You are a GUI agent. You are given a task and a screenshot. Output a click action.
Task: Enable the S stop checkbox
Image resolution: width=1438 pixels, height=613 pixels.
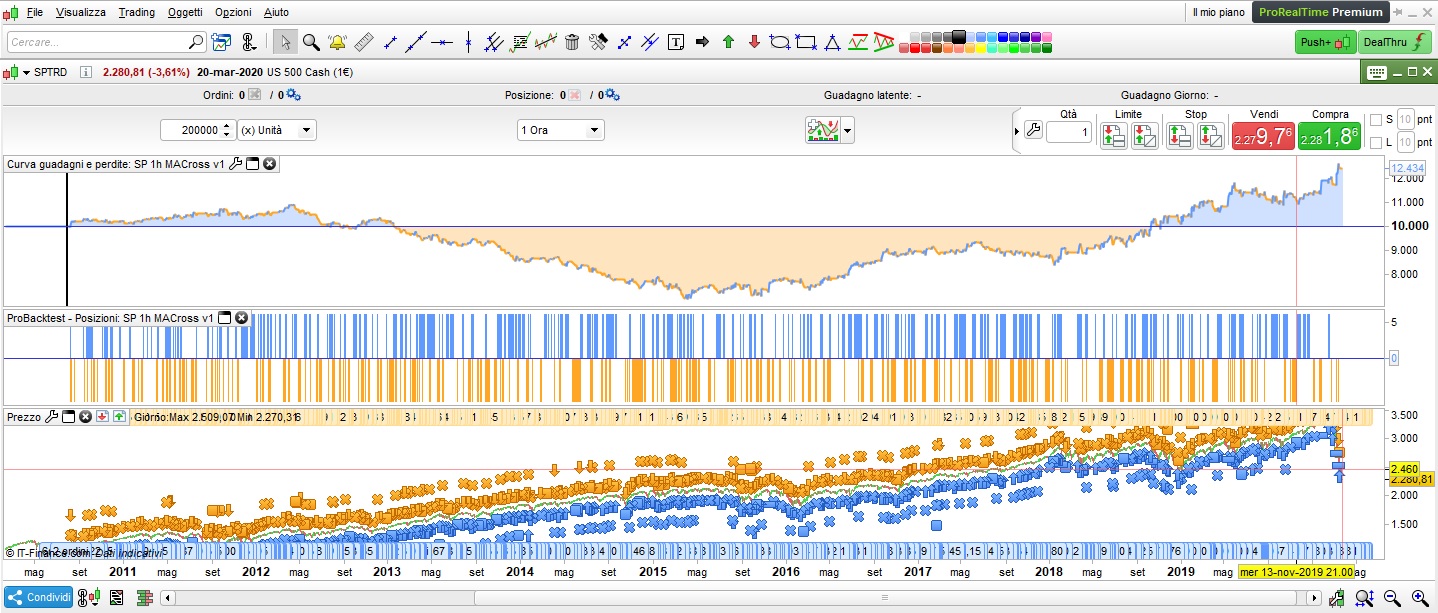coord(1376,119)
